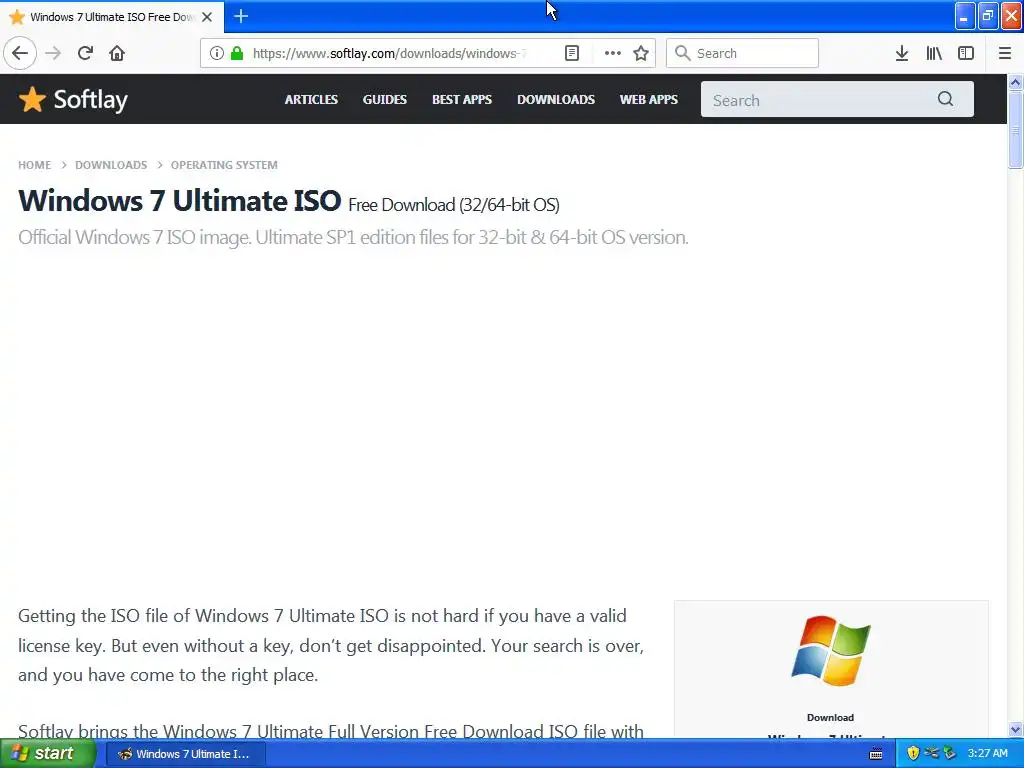Click the vertical scrollbar thumb
Image resolution: width=1024 pixels, height=768 pixels.
(x=1015, y=130)
